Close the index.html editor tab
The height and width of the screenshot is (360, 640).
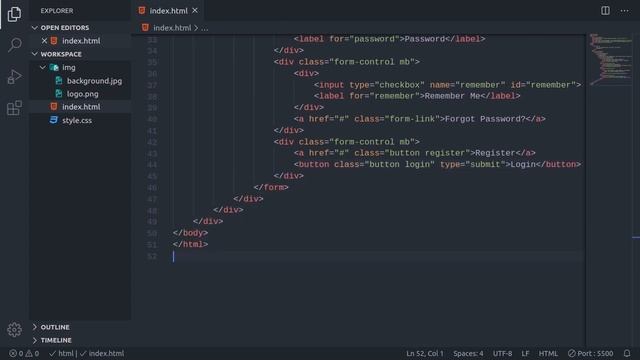[x=195, y=11]
